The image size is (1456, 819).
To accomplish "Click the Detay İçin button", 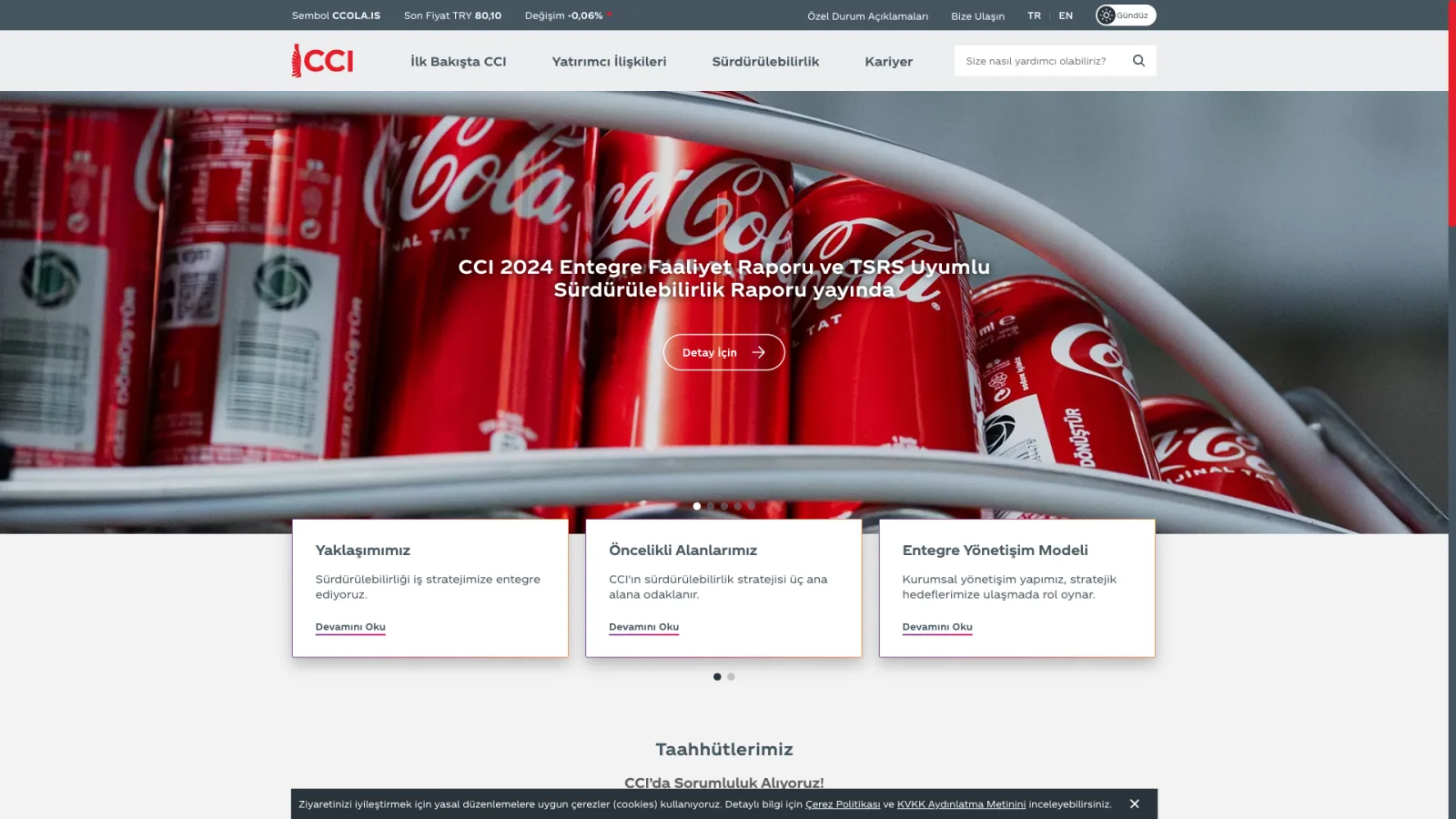I will [x=723, y=352].
